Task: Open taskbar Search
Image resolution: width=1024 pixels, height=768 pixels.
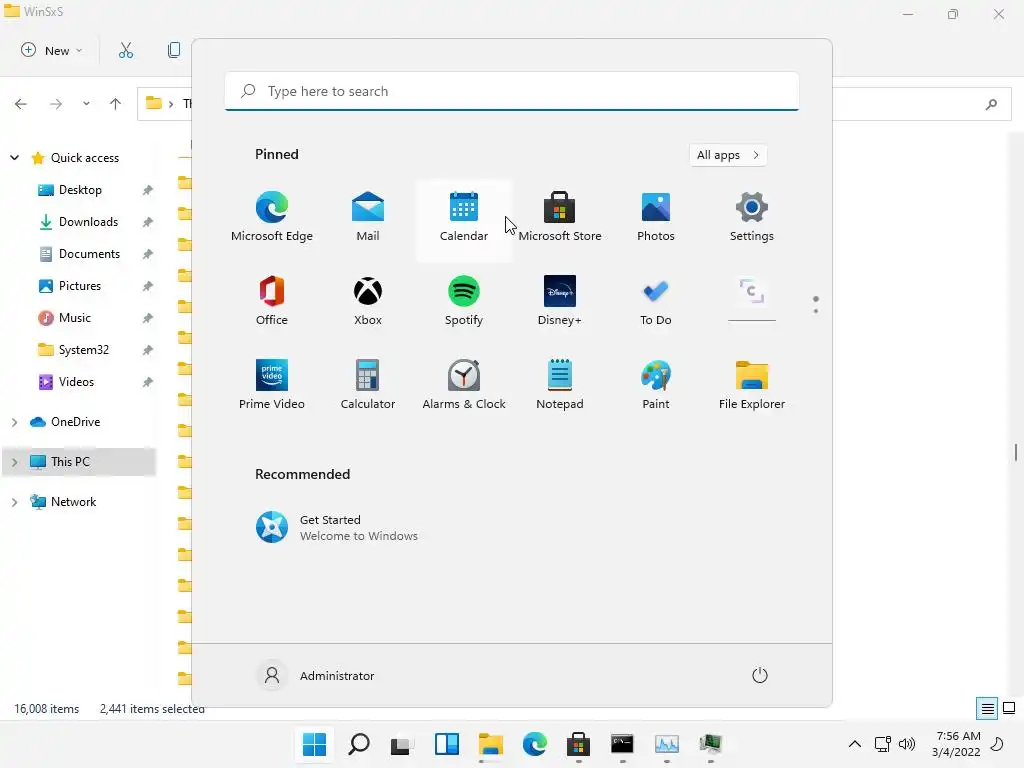Action: click(x=359, y=744)
